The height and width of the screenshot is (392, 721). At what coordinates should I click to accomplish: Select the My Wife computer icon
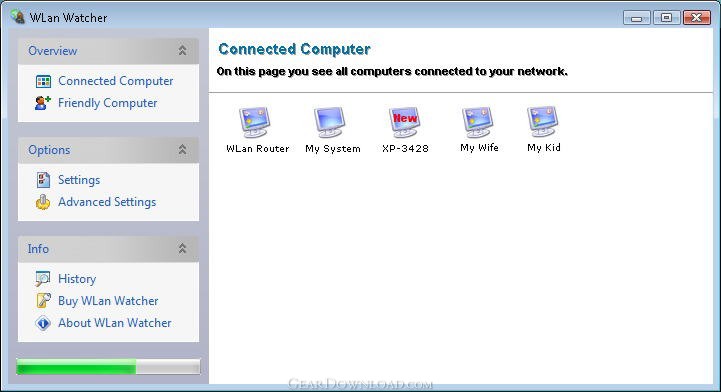click(x=478, y=122)
